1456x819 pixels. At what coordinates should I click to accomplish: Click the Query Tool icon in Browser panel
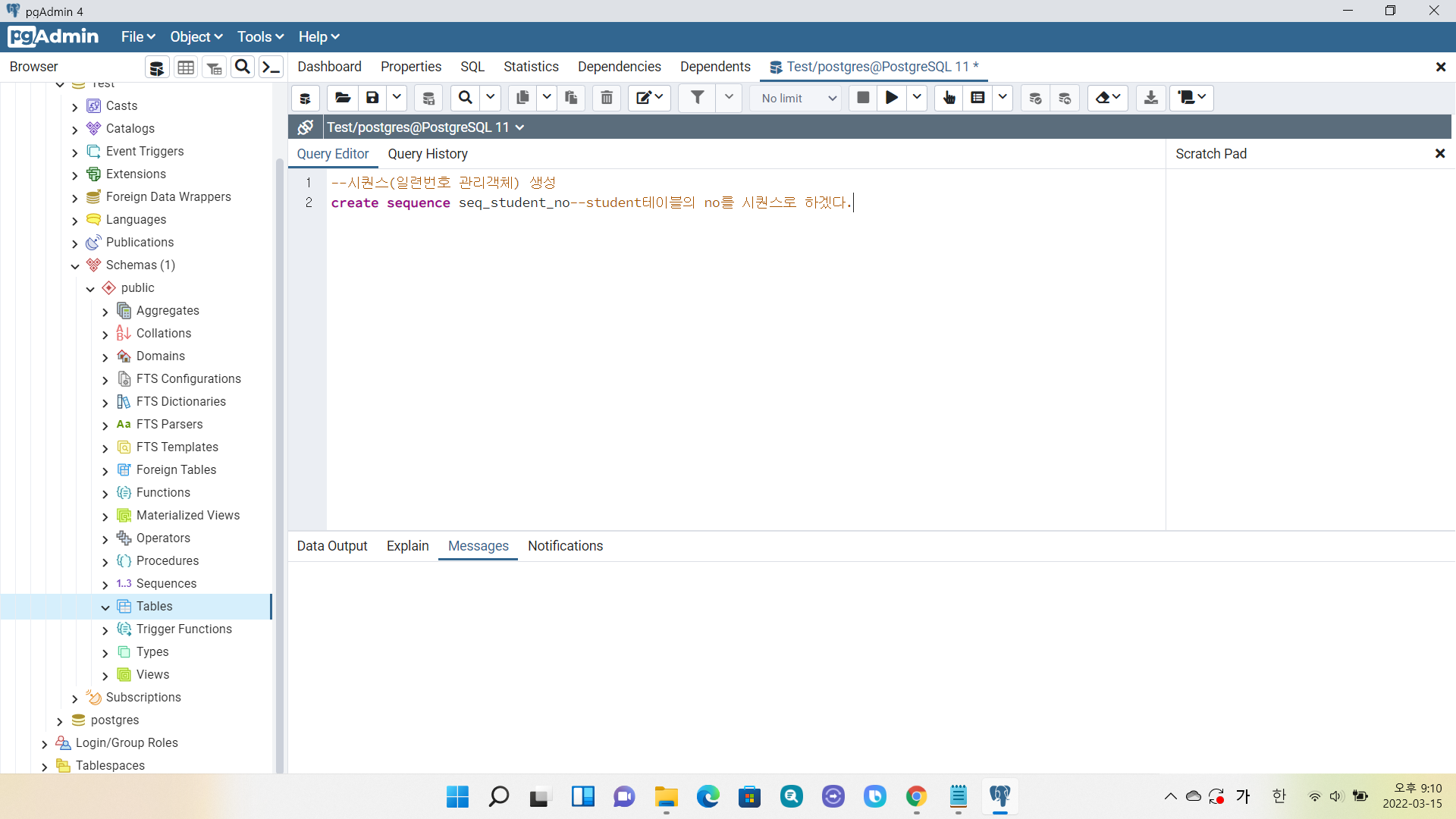pyautogui.click(x=156, y=67)
